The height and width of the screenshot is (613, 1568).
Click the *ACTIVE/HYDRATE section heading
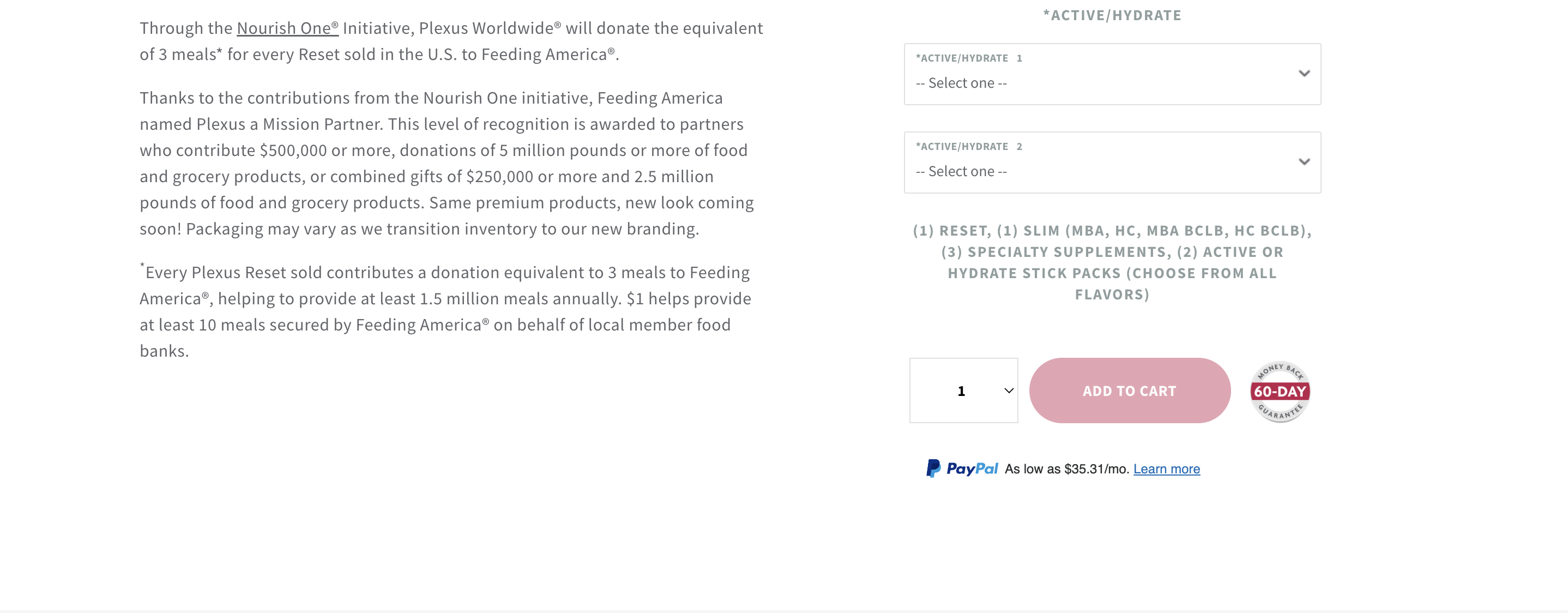[1112, 15]
